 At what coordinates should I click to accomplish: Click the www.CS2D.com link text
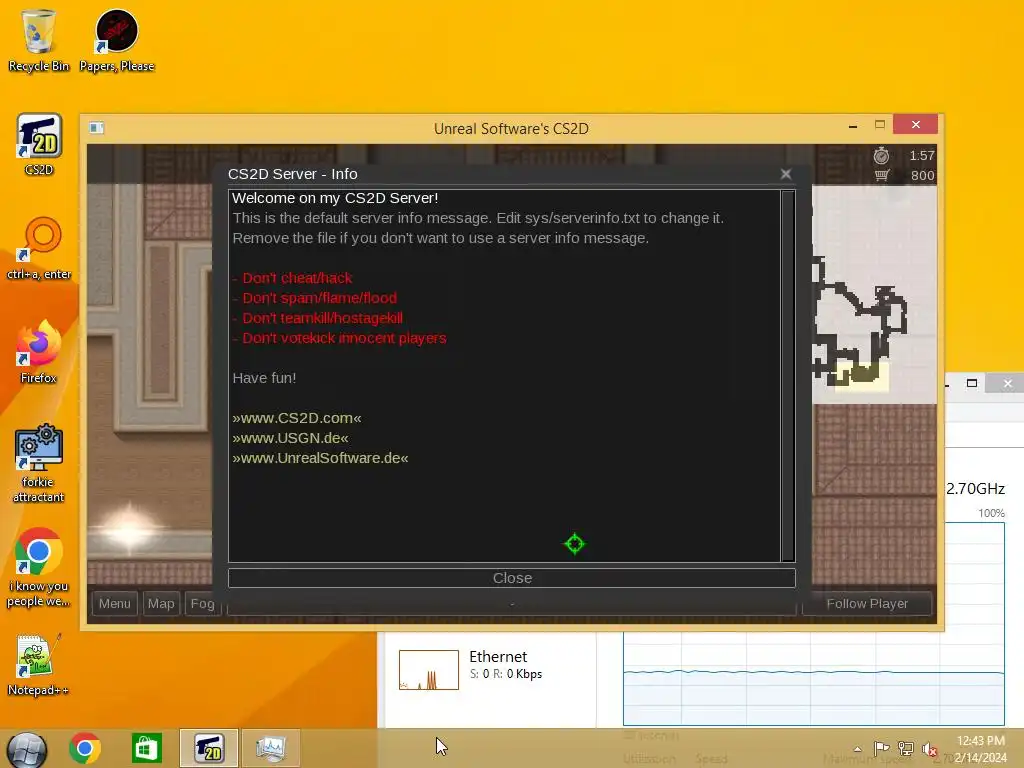coord(296,418)
